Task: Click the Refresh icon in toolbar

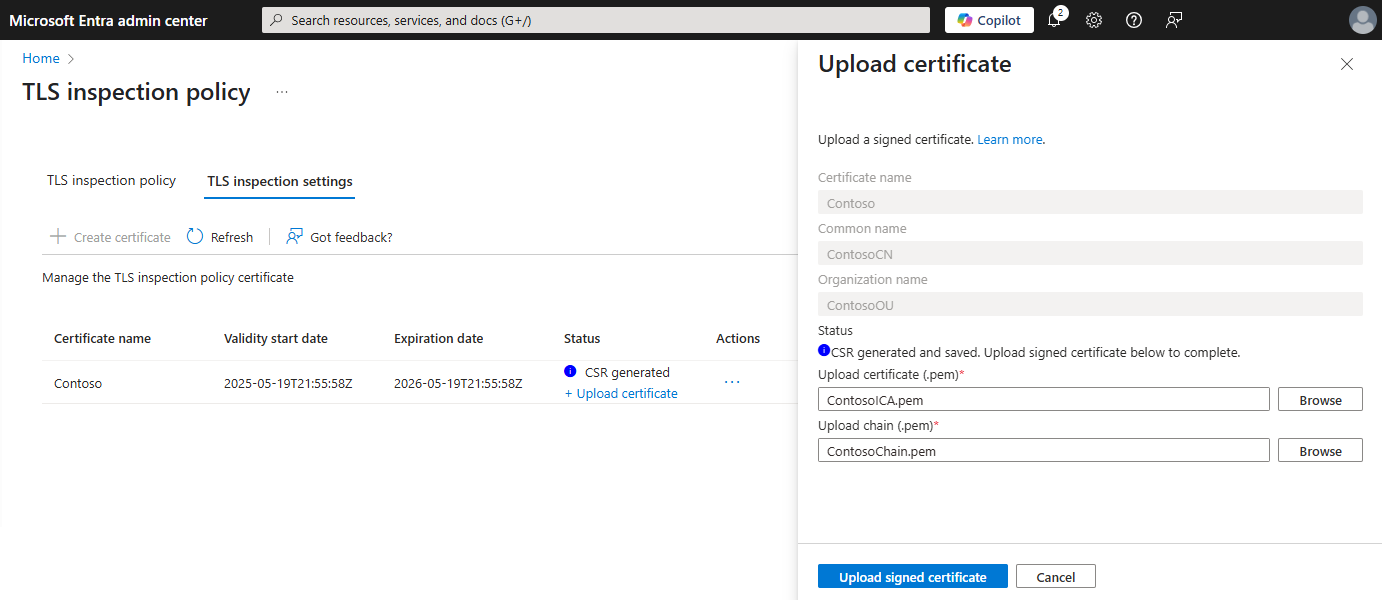Action: [196, 237]
